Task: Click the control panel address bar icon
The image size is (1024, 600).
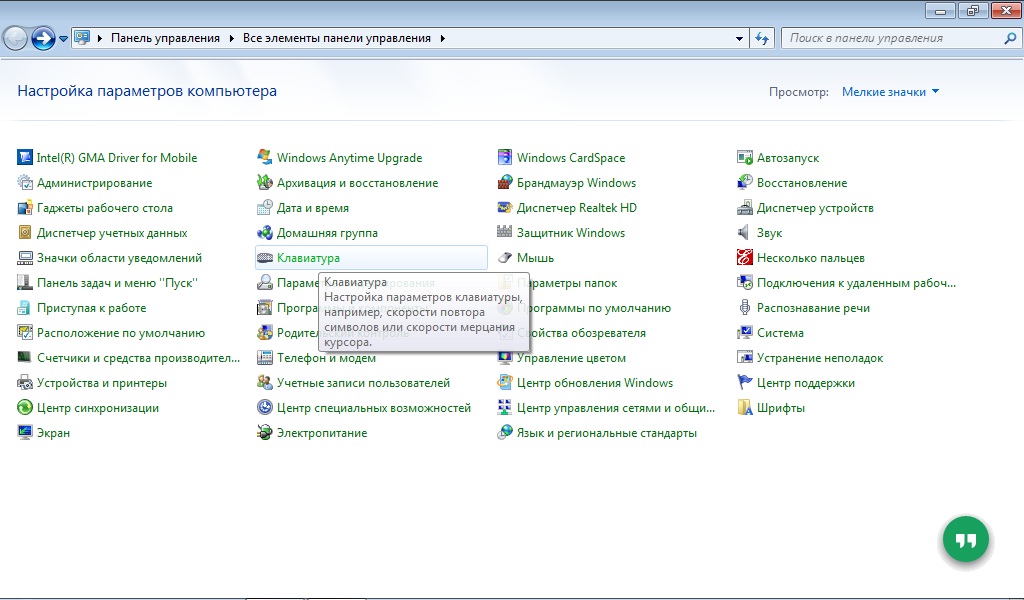Action: pyautogui.click(x=82, y=38)
